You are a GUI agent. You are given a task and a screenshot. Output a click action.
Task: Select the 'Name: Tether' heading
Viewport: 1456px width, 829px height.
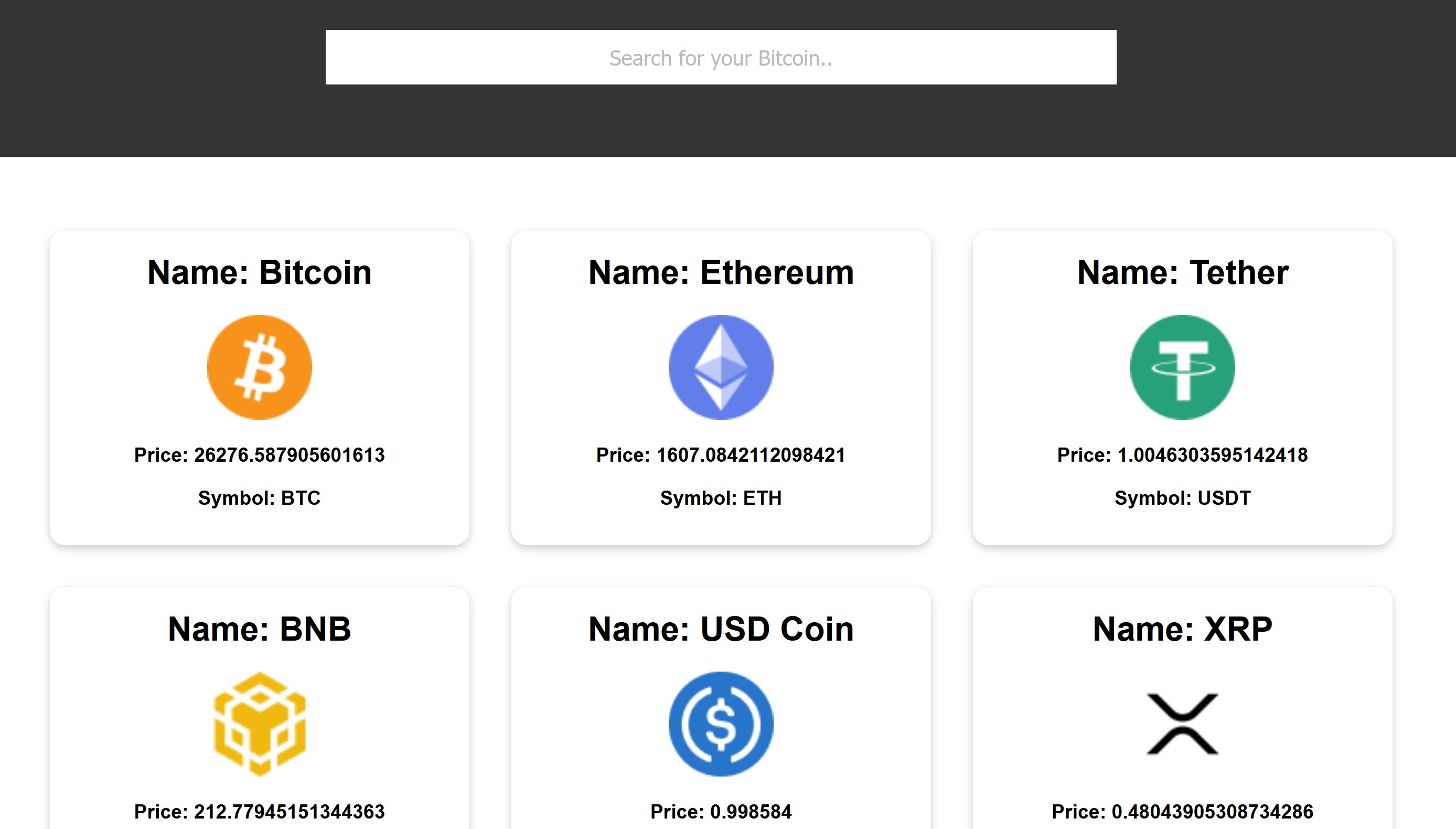pyautogui.click(x=1182, y=272)
